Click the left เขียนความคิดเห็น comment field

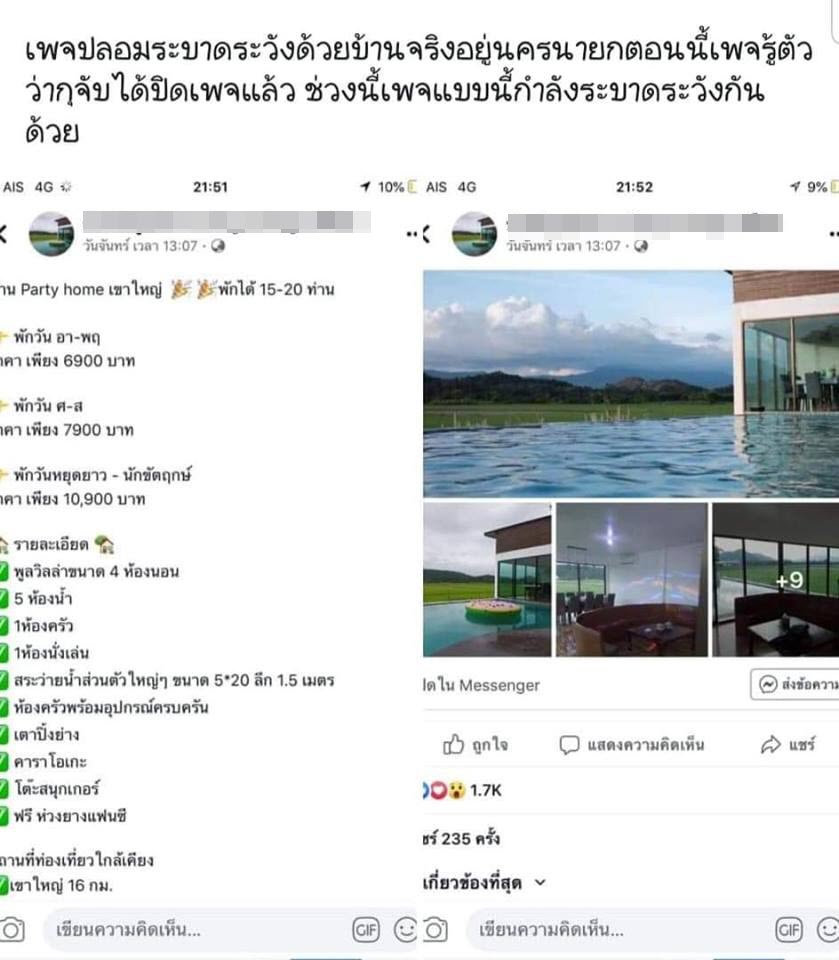point(196,930)
